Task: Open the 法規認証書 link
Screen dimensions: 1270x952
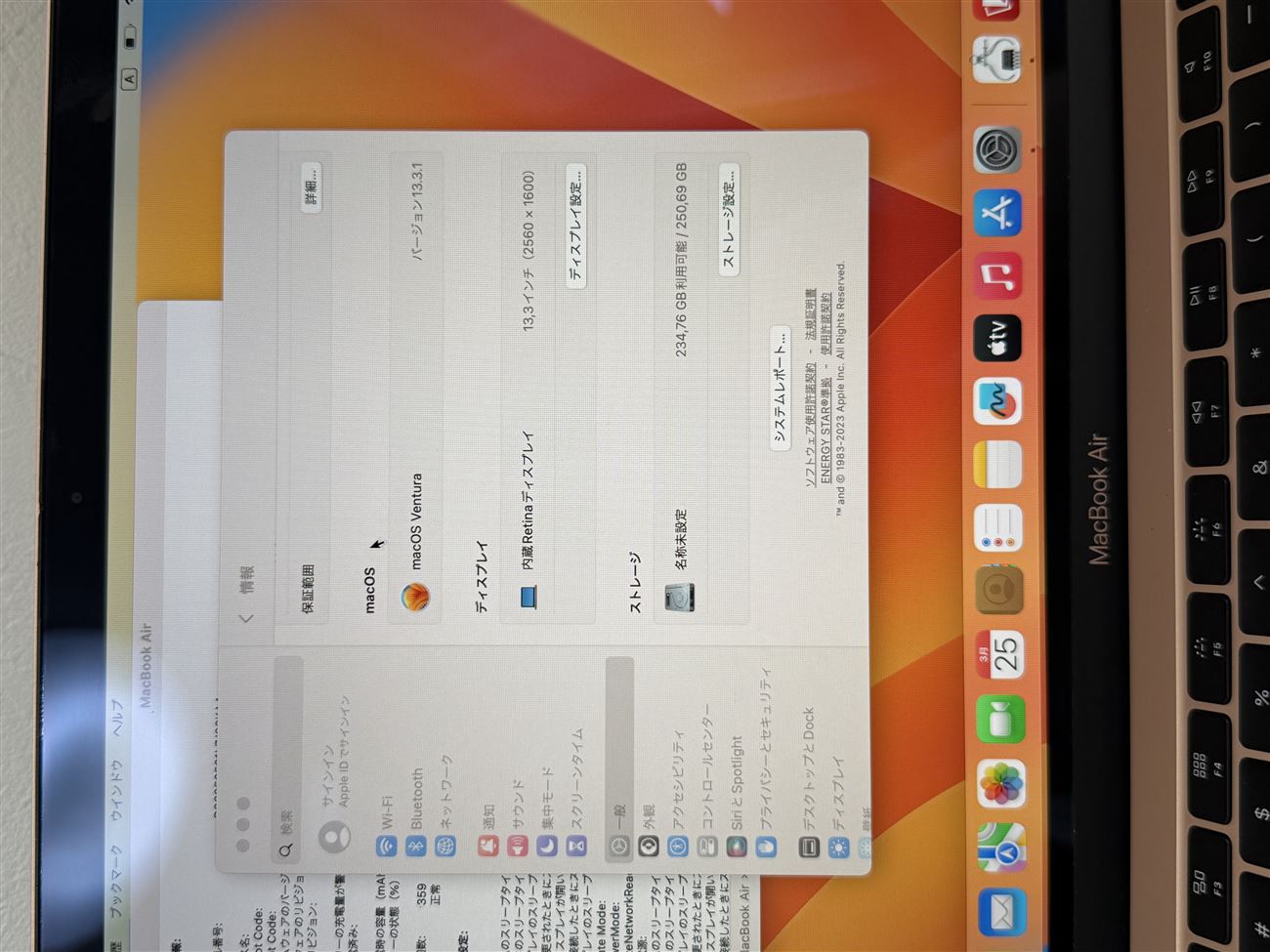Action: coord(811,314)
